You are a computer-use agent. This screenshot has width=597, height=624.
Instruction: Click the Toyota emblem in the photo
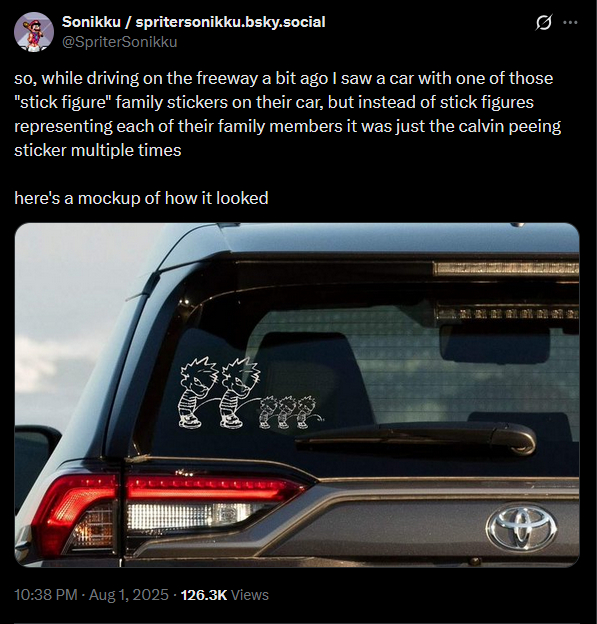(522, 526)
